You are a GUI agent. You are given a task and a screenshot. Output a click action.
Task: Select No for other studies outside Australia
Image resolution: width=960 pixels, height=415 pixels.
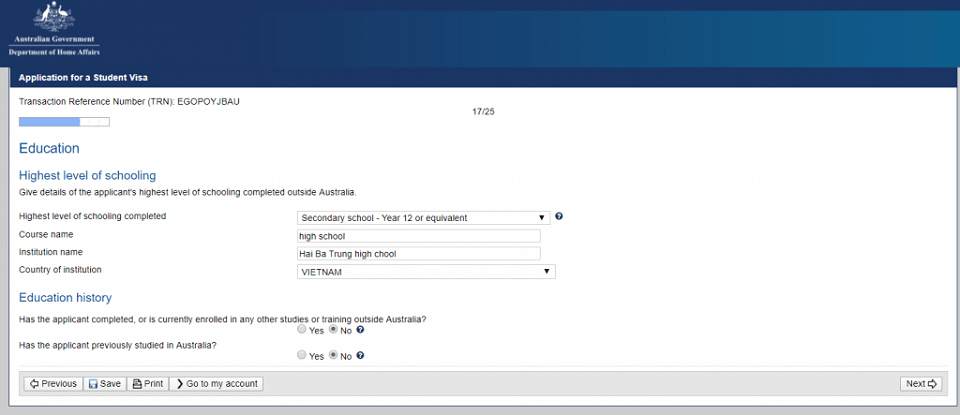pyautogui.click(x=333, y=330)
